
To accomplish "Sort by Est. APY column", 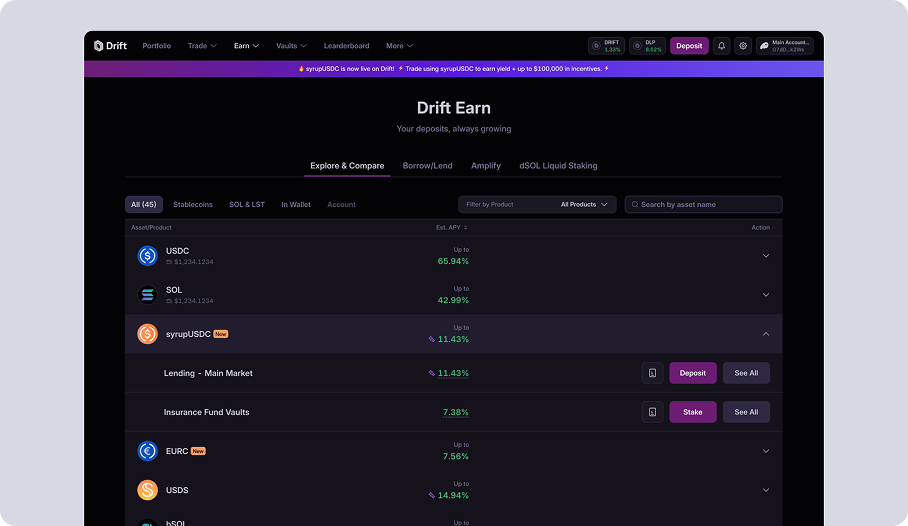I will (x=451, y=228).
